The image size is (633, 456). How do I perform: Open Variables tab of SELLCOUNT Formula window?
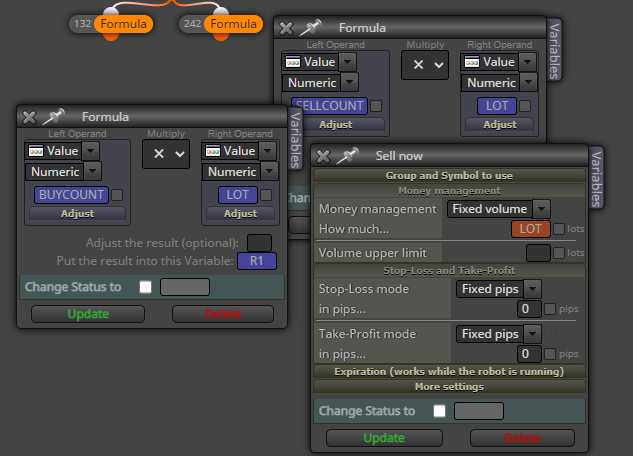click(x=554, y=50)
